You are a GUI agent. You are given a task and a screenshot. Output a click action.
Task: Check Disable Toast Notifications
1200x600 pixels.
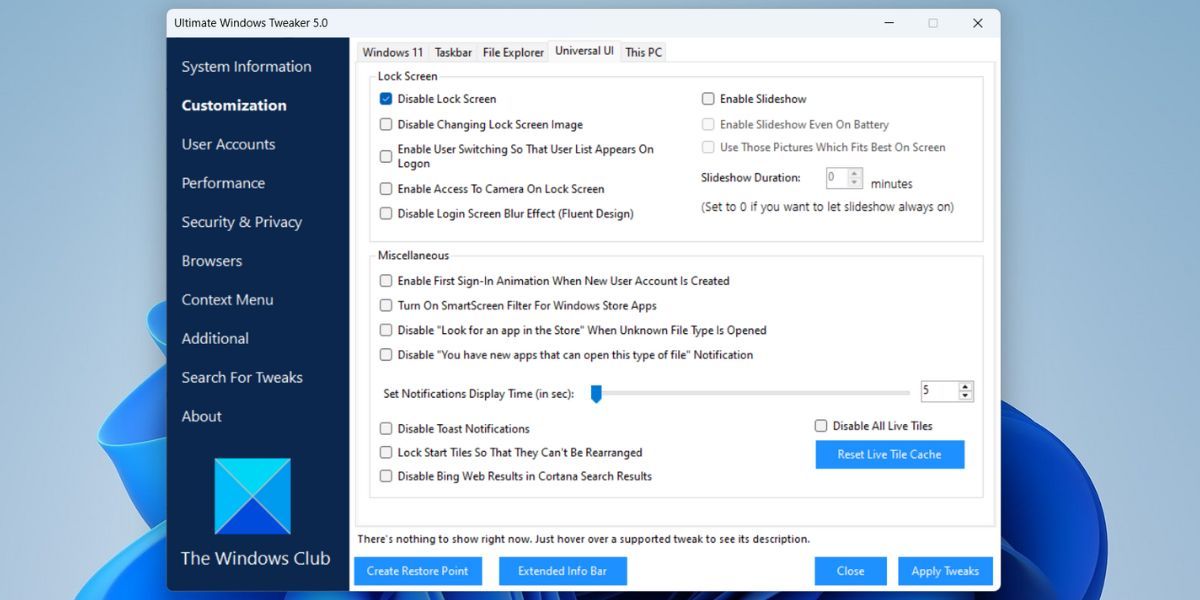point(385,428)
